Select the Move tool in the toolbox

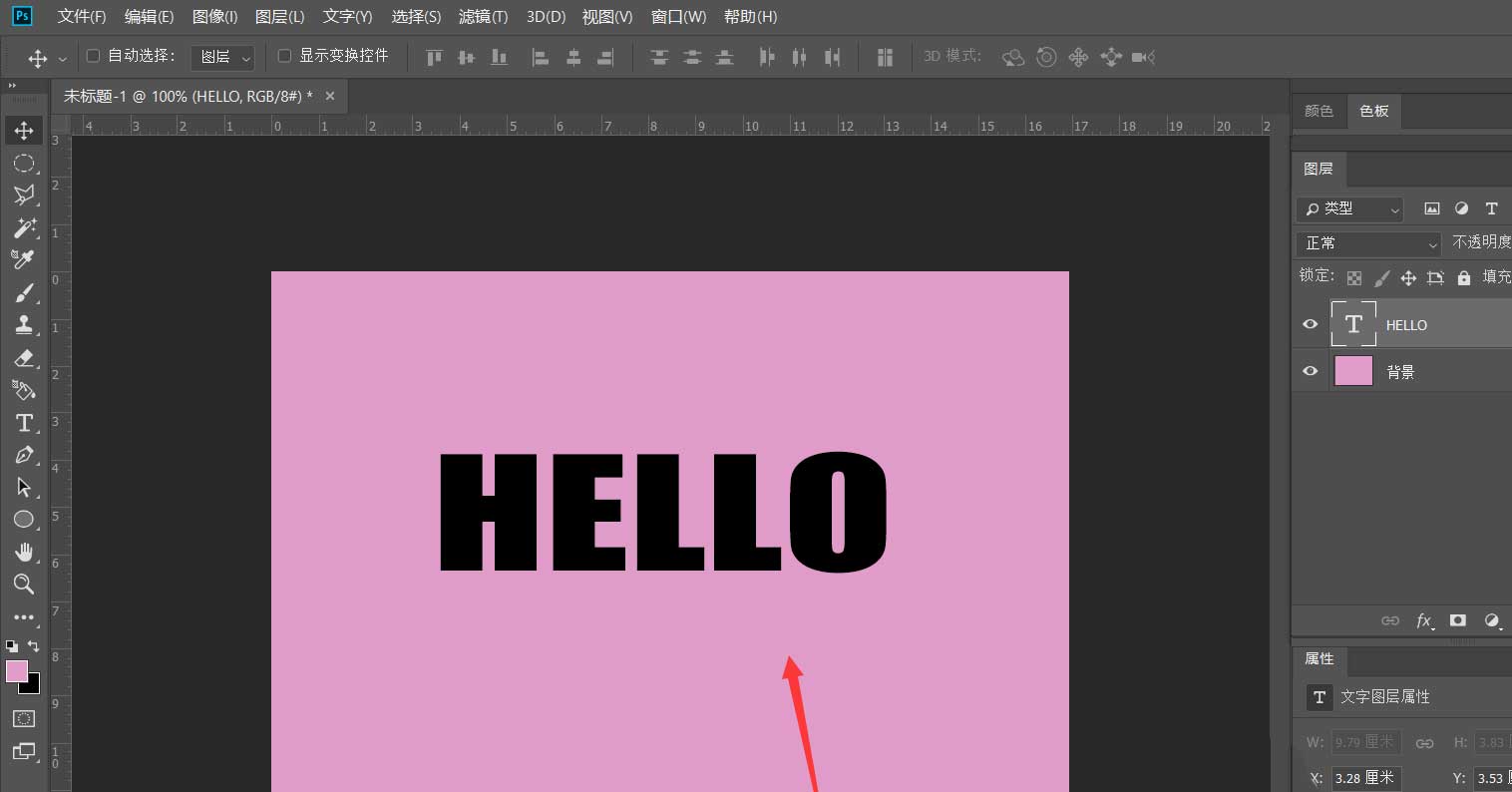24,131
